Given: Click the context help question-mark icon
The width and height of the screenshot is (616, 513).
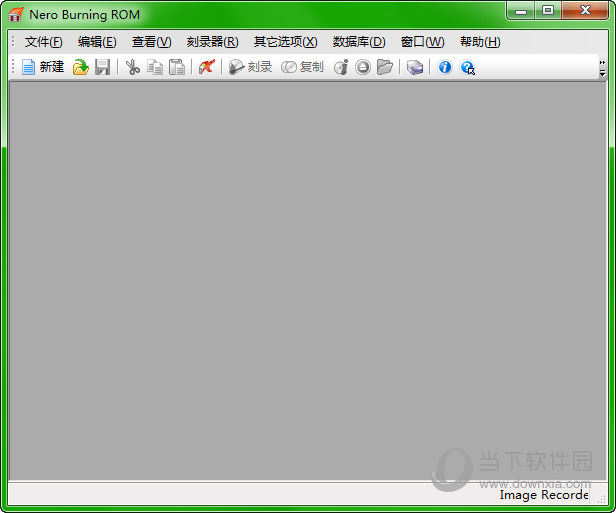Looking at the screenshot, I should [x=468, y=67].
